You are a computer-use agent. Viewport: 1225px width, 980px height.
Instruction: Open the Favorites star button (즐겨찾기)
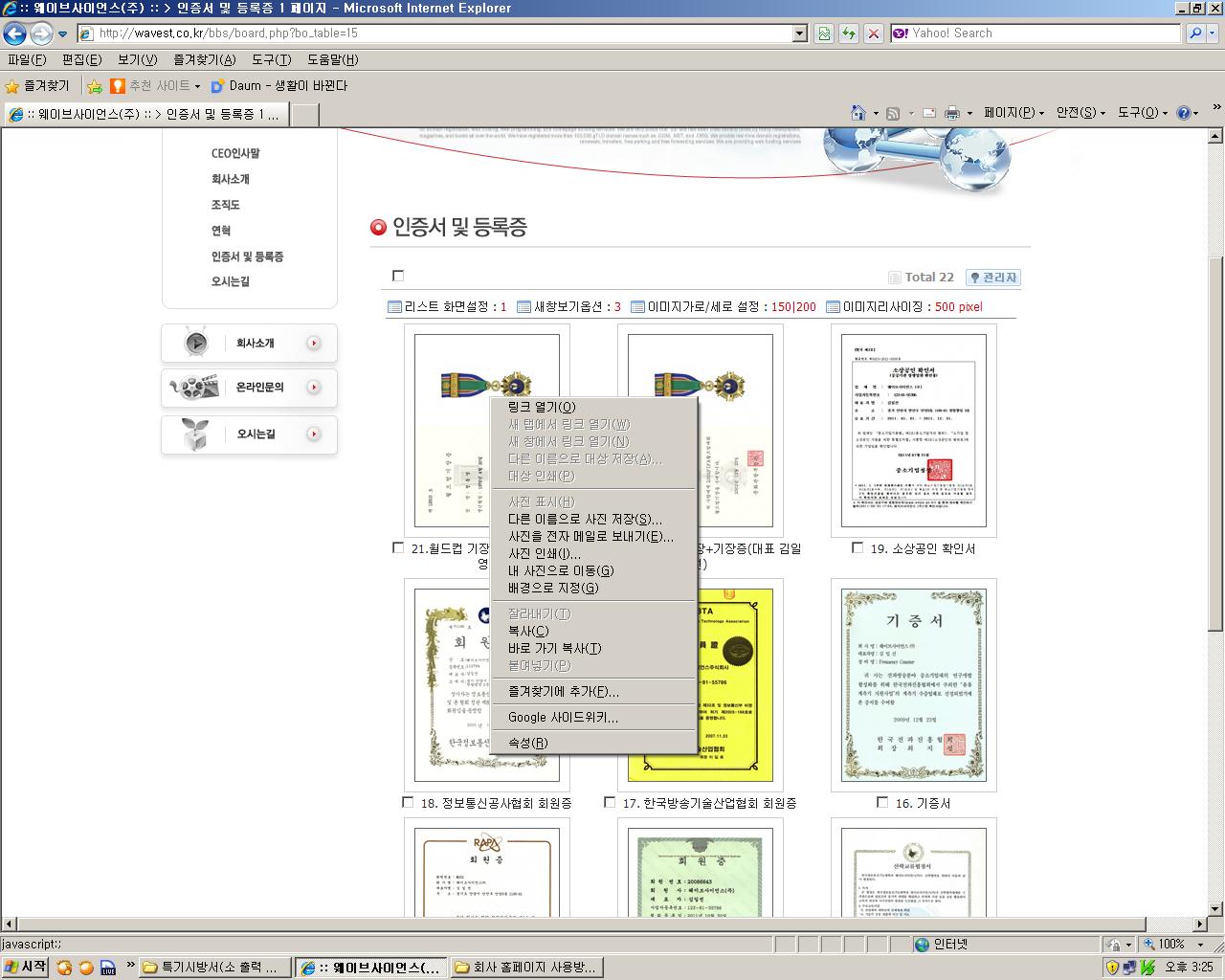[x=38, y=86]
